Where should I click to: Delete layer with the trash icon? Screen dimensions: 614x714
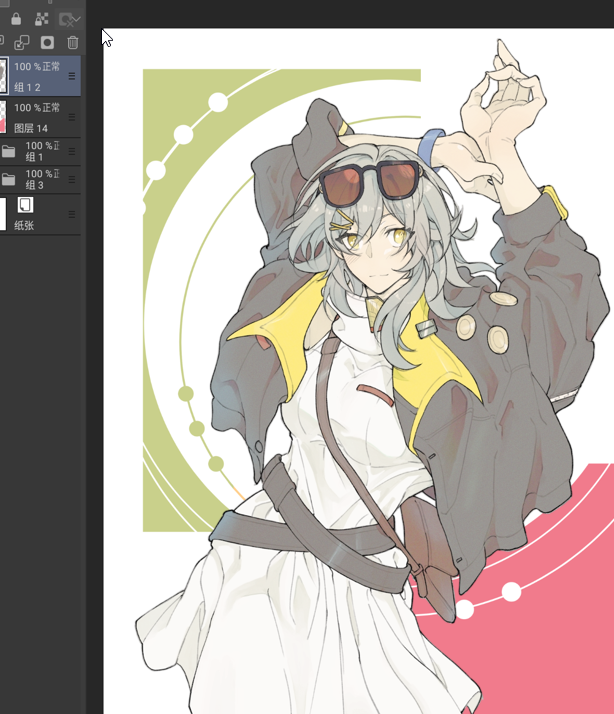click(72, 42)
